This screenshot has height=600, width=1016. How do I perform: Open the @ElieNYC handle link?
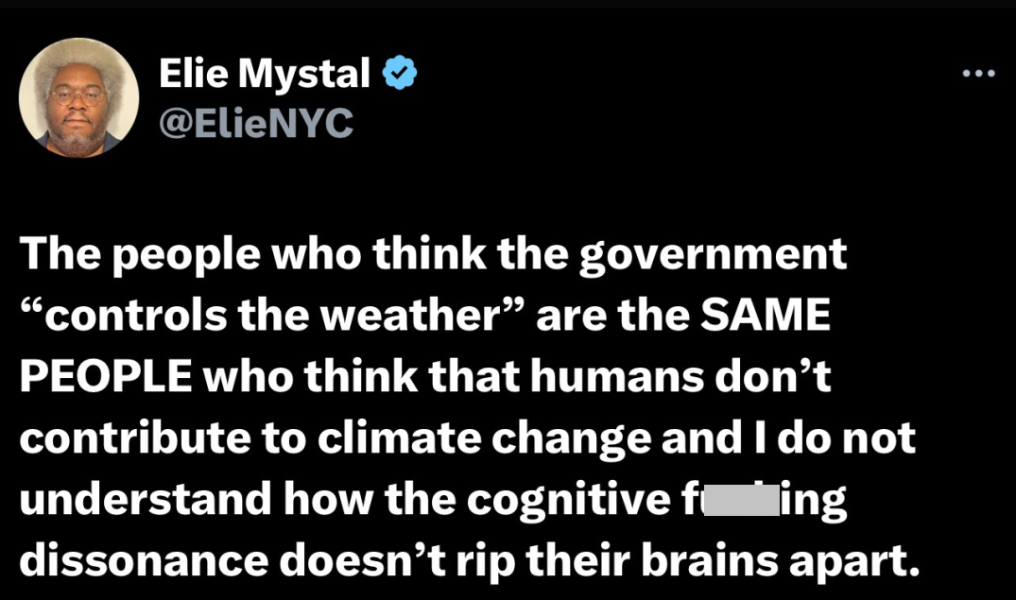point(256,122)
